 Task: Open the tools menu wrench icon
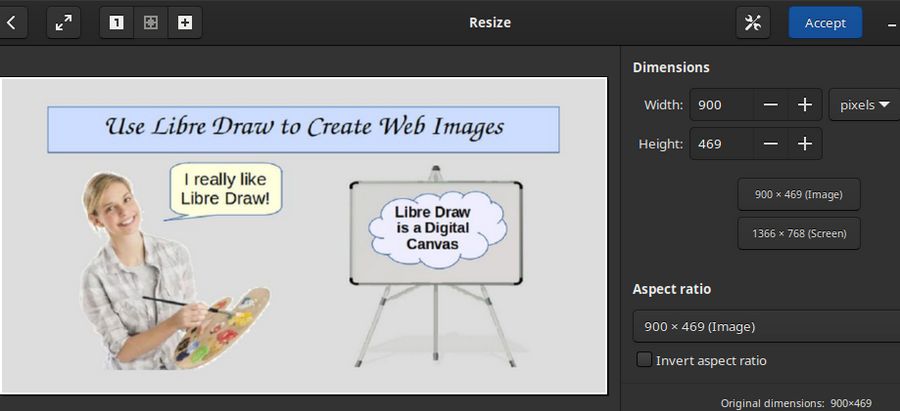(x=753, y=23)
